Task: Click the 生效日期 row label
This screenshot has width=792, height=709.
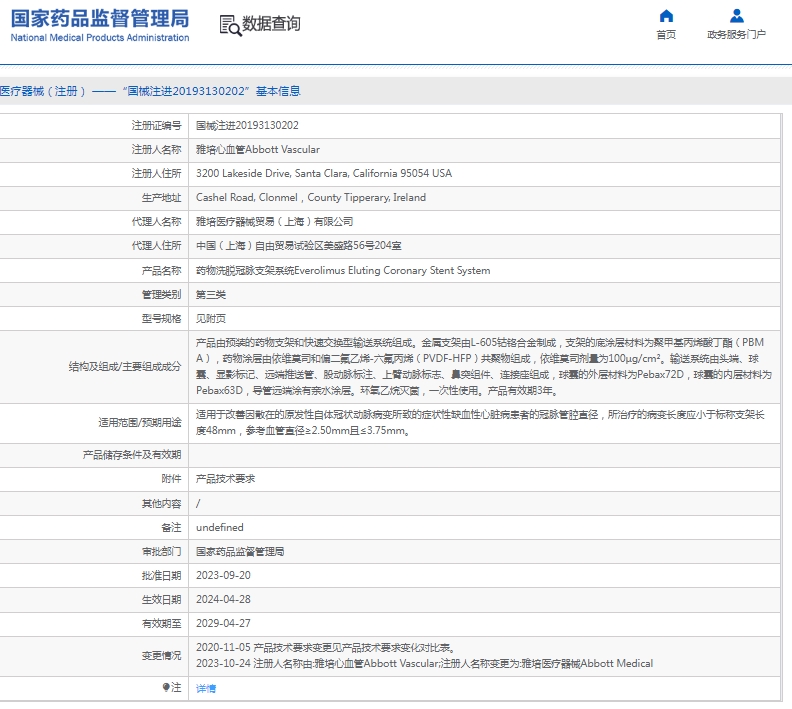Action: [x=161, y=599]
